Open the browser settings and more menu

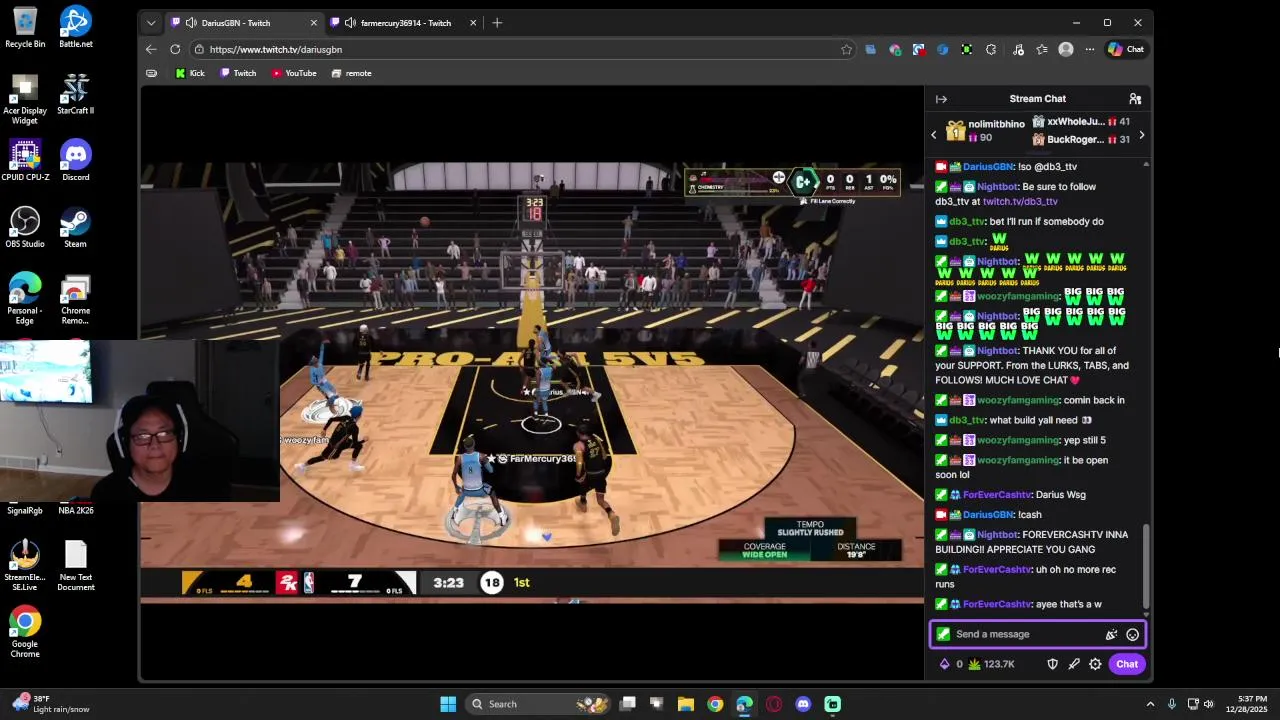coord(1090,49)
